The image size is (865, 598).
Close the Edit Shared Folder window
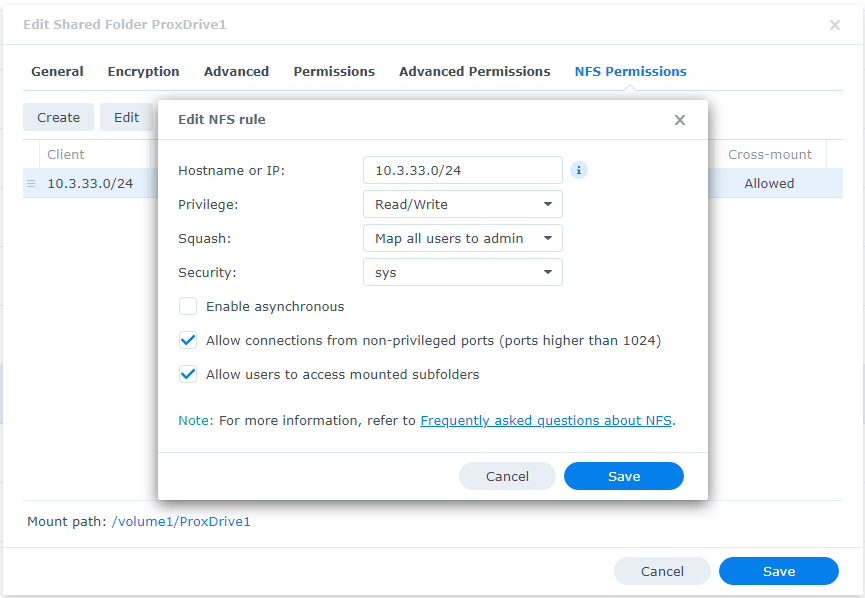pyautogui.click(x=835, y=25)
